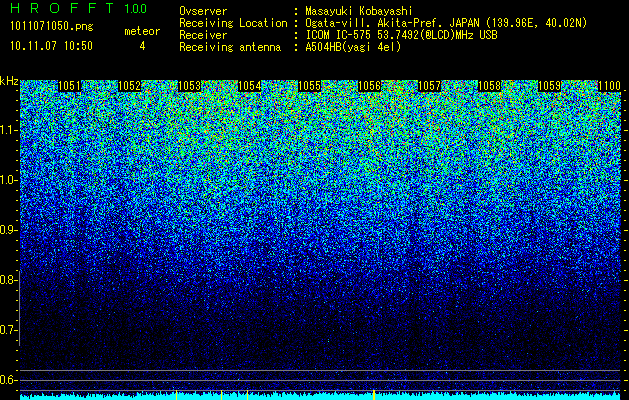Click the word meteor above the count
629x400 pixels.
(142, 31)
